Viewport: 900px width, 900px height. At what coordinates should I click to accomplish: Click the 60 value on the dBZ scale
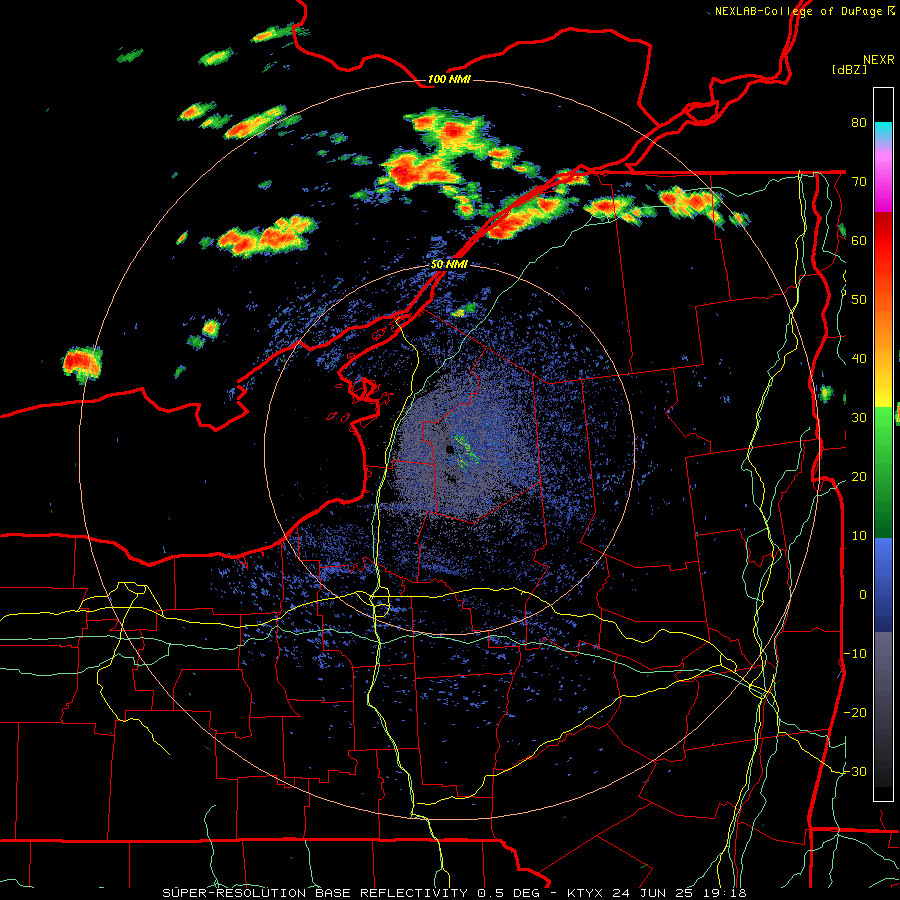tap(859, 240)
